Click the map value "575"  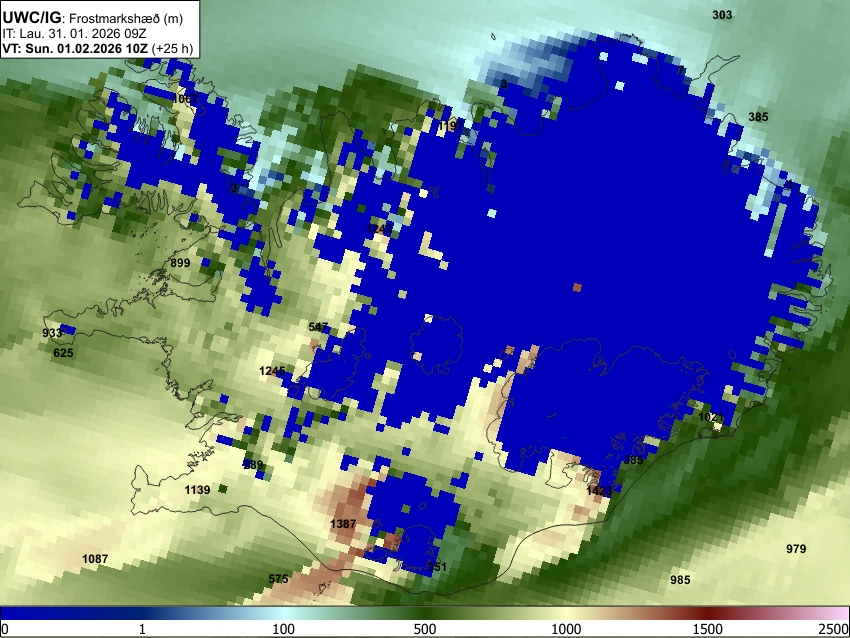click(279, 579)
